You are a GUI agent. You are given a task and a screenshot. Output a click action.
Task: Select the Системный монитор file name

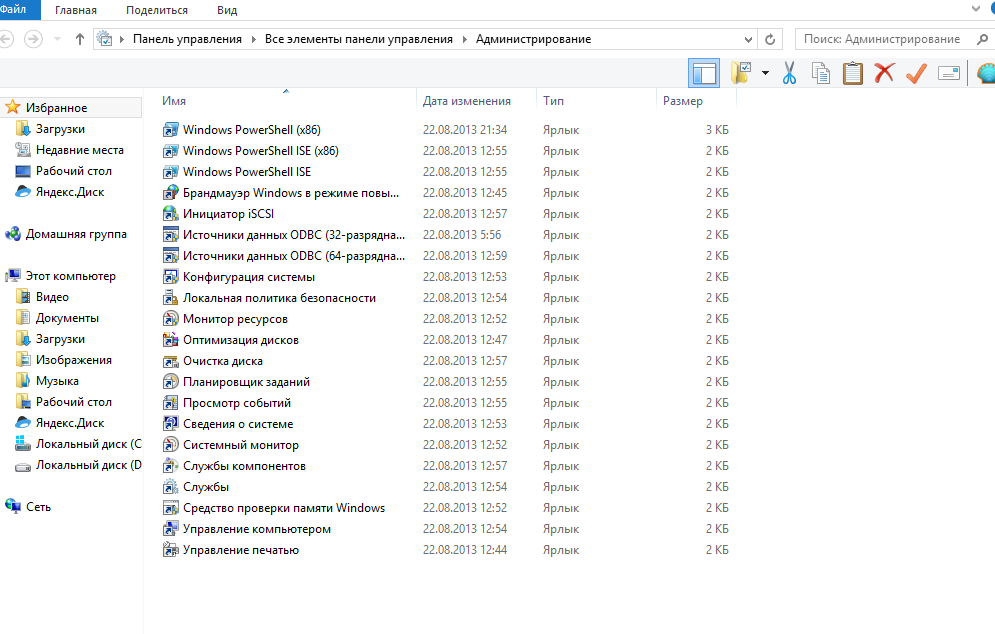[x=241, y=445]
